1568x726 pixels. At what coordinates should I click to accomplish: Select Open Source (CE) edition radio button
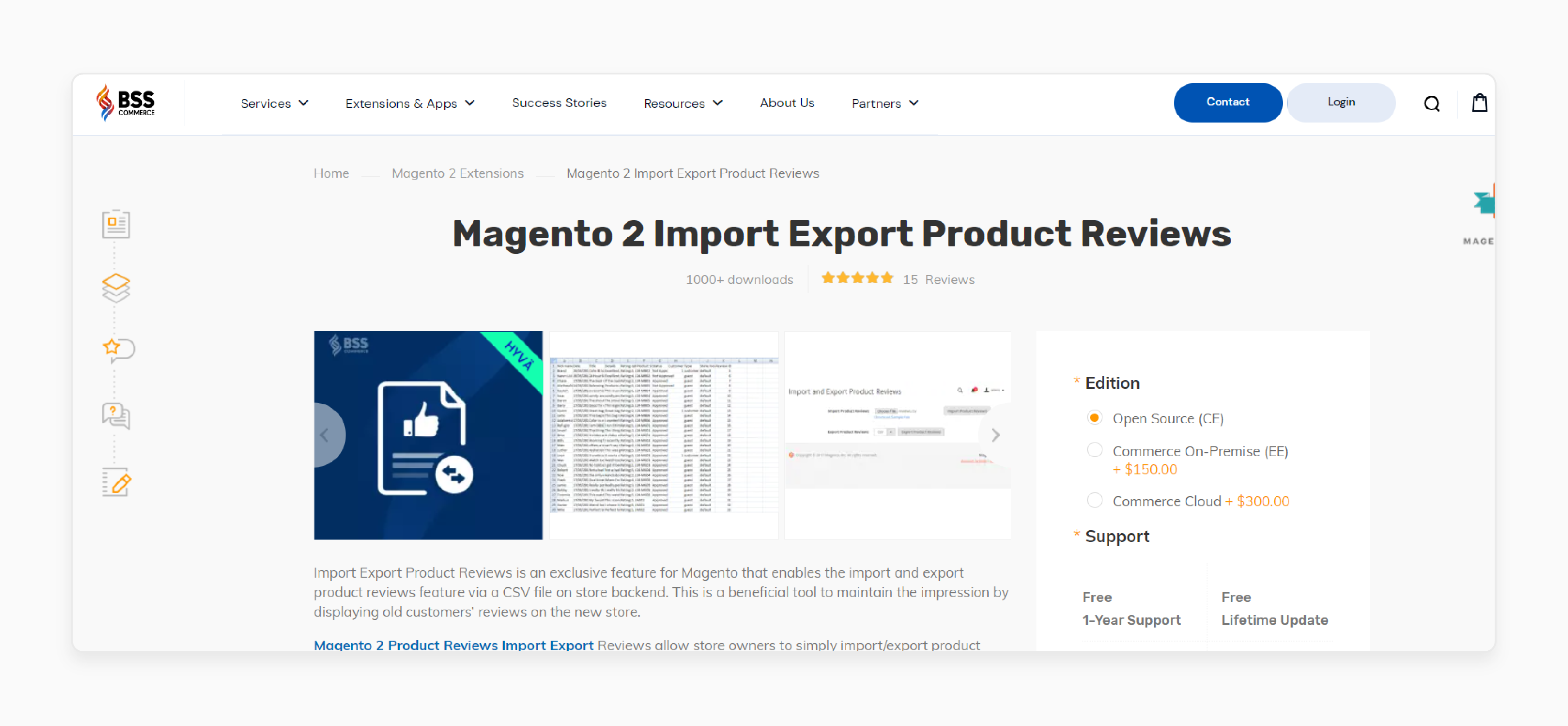[x=1093, y=418]
